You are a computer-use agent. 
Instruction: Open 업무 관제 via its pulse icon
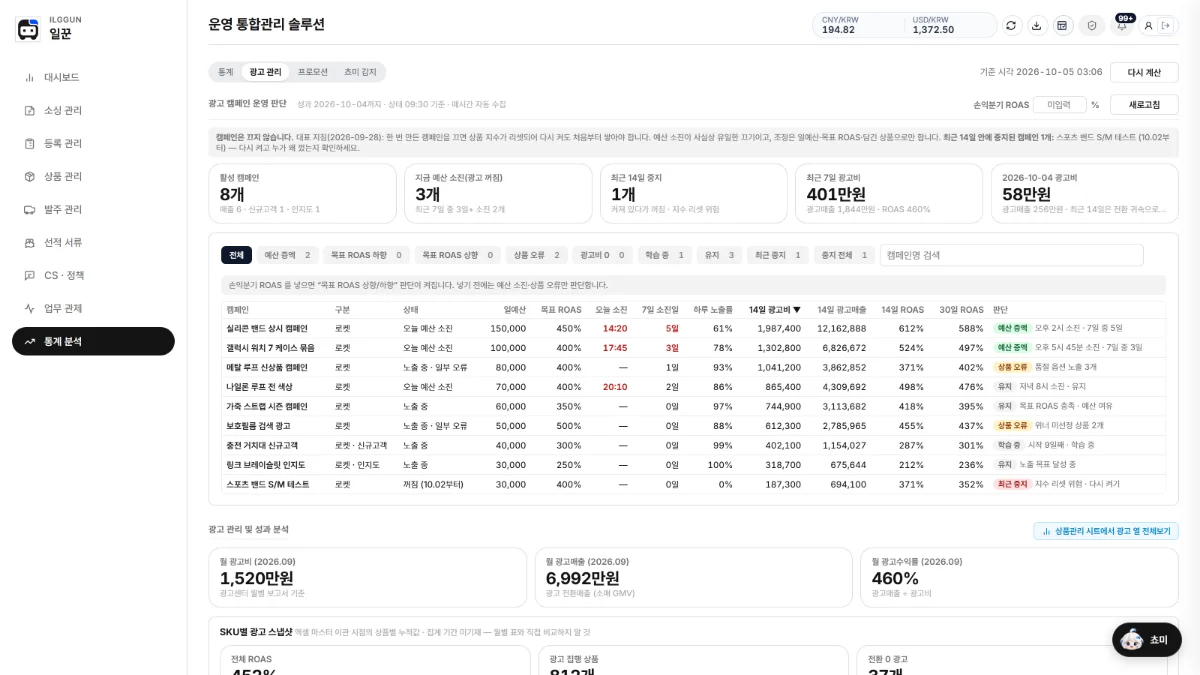[29, 308]
